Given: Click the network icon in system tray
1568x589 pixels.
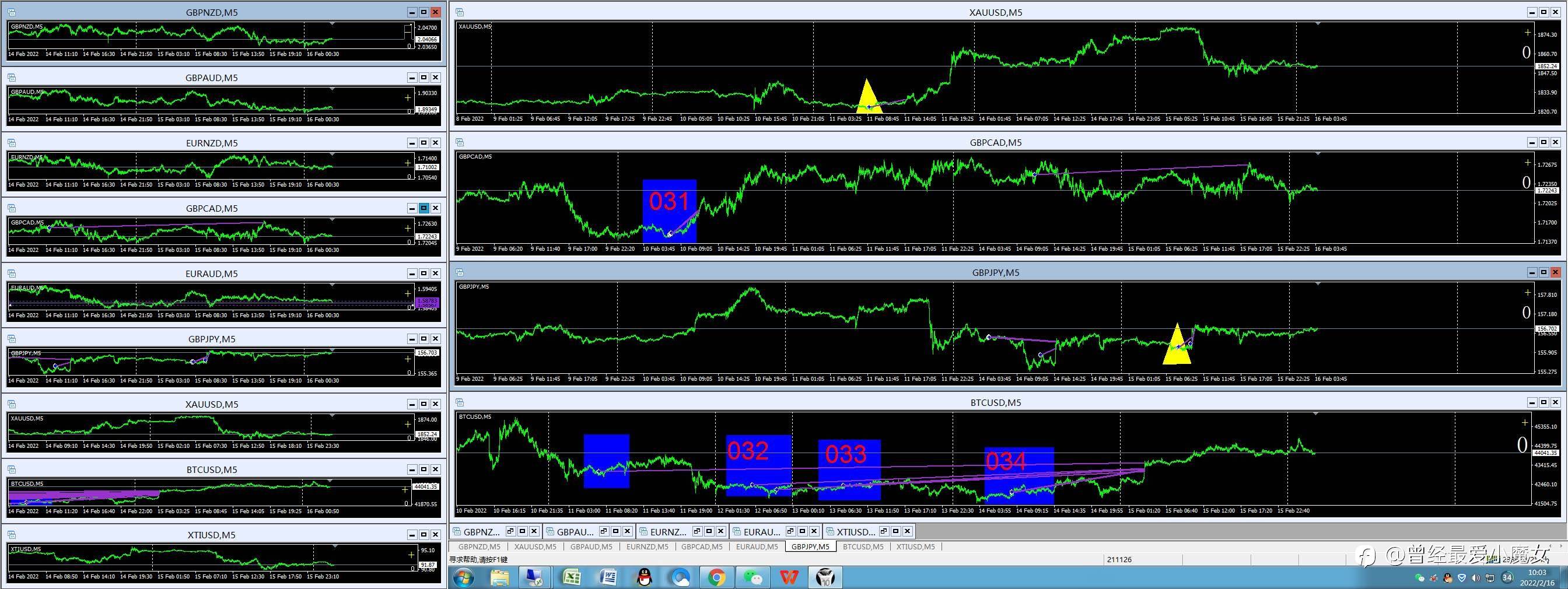Looking at the screenshot, I should 1489,577.
